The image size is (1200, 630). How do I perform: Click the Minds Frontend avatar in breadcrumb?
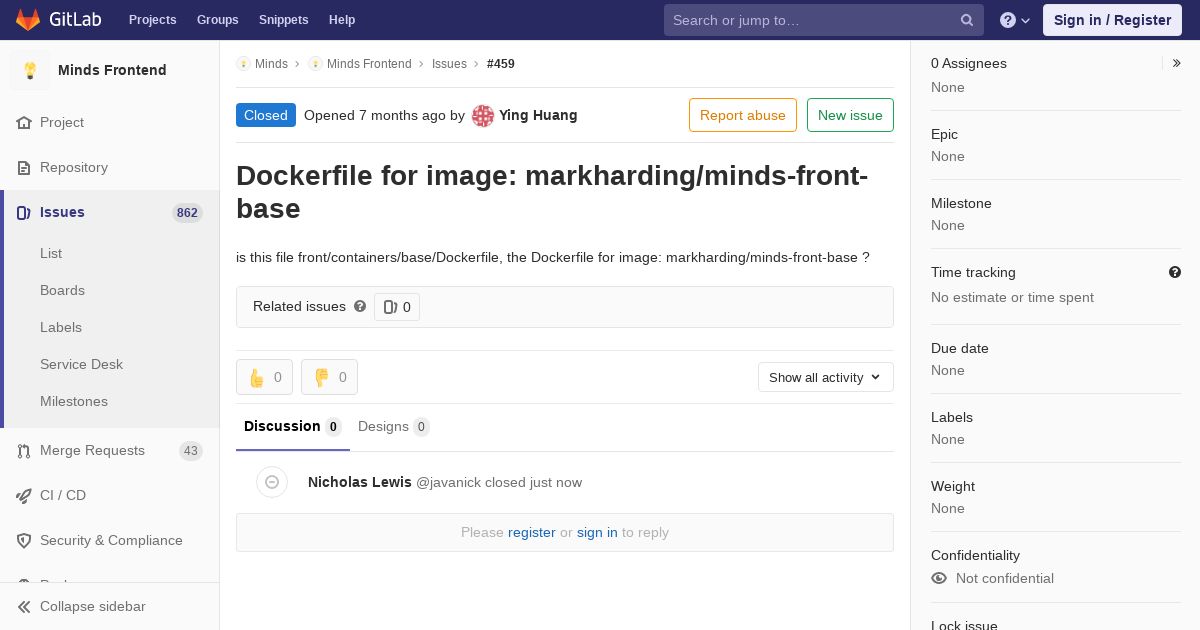pyautogui.click(x=315, y=64)
